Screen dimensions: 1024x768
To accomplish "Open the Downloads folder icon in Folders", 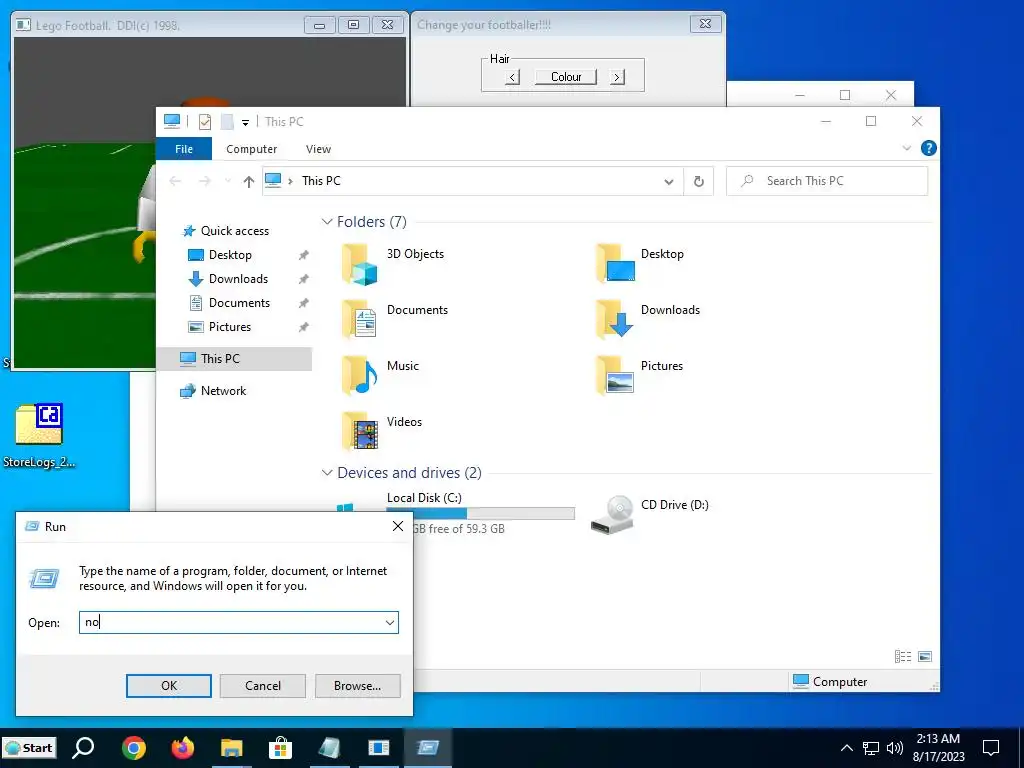I will tap(615, 319).
